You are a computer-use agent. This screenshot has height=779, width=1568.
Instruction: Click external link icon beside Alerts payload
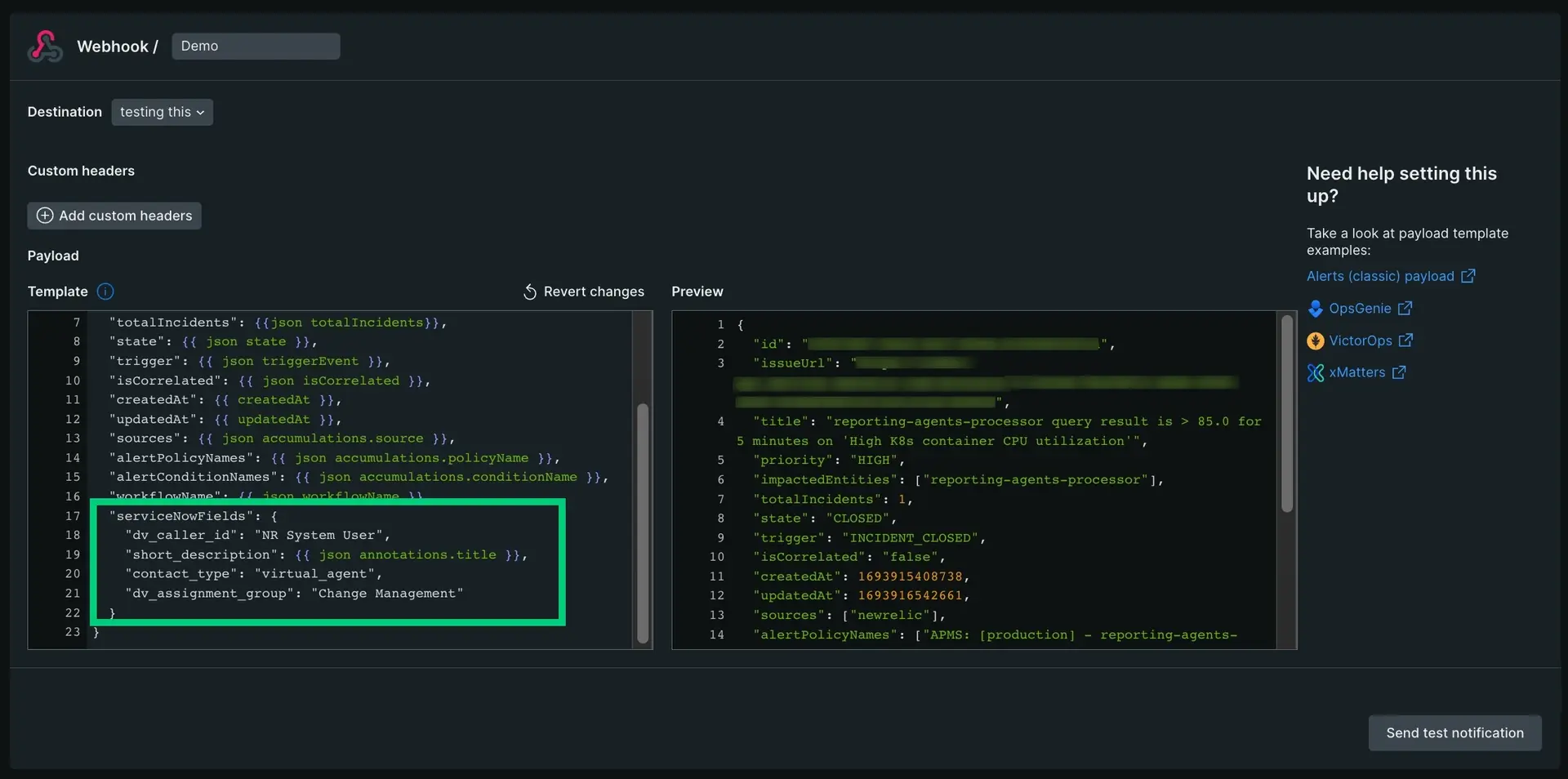[x=1468, y=276]
